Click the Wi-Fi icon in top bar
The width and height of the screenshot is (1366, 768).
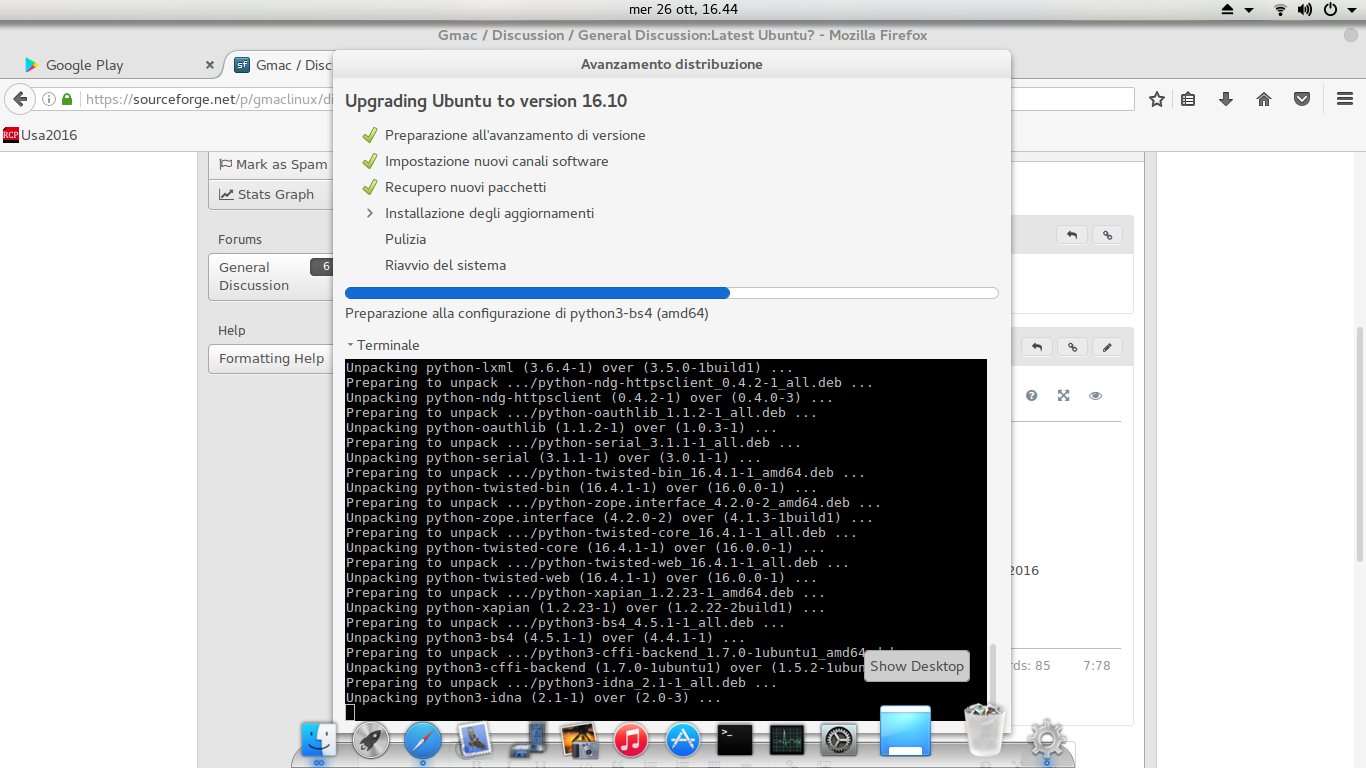1280,9
